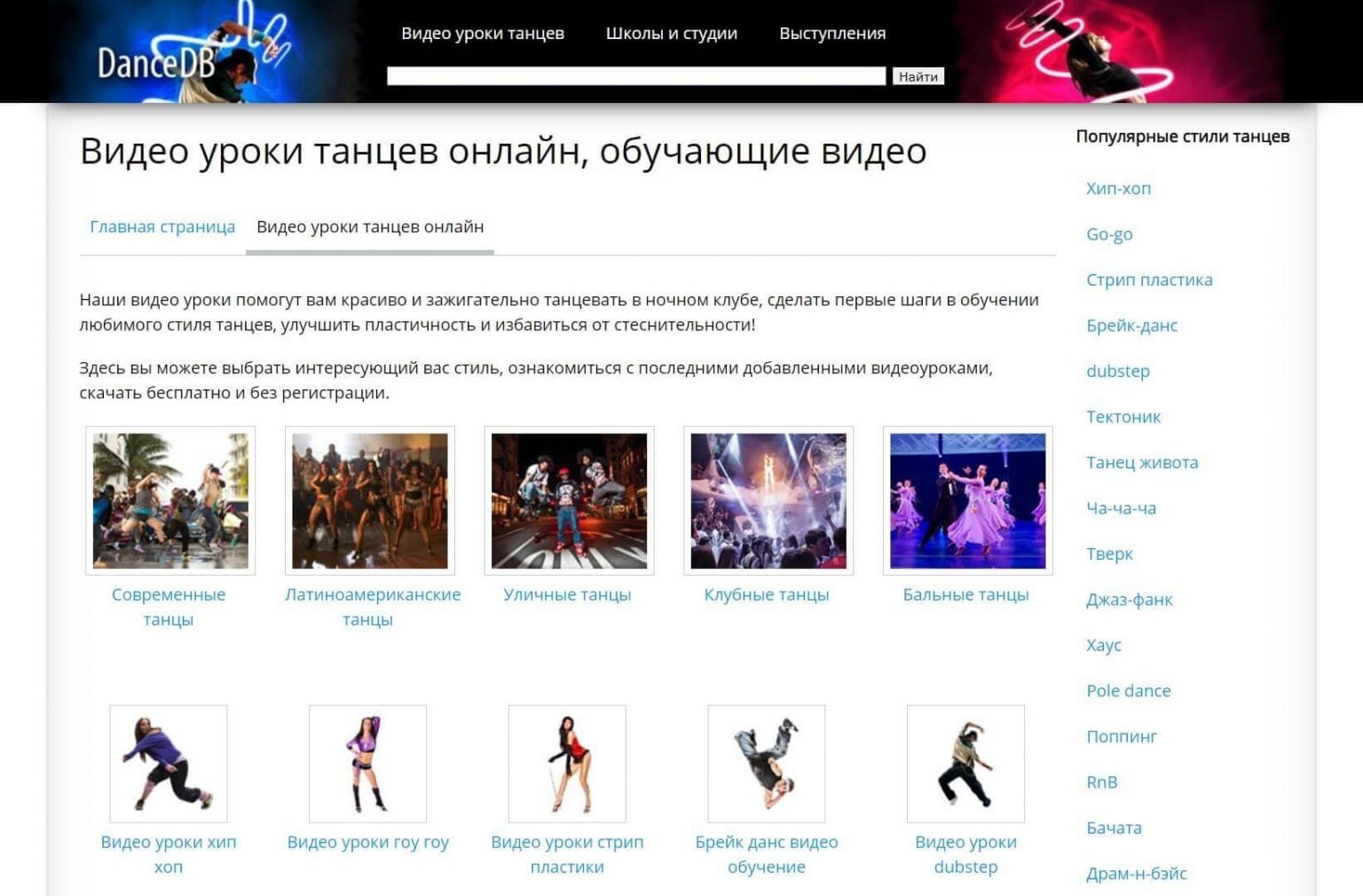
Task: Open Видео уроки танцев menu item
Action: (483, 34)
